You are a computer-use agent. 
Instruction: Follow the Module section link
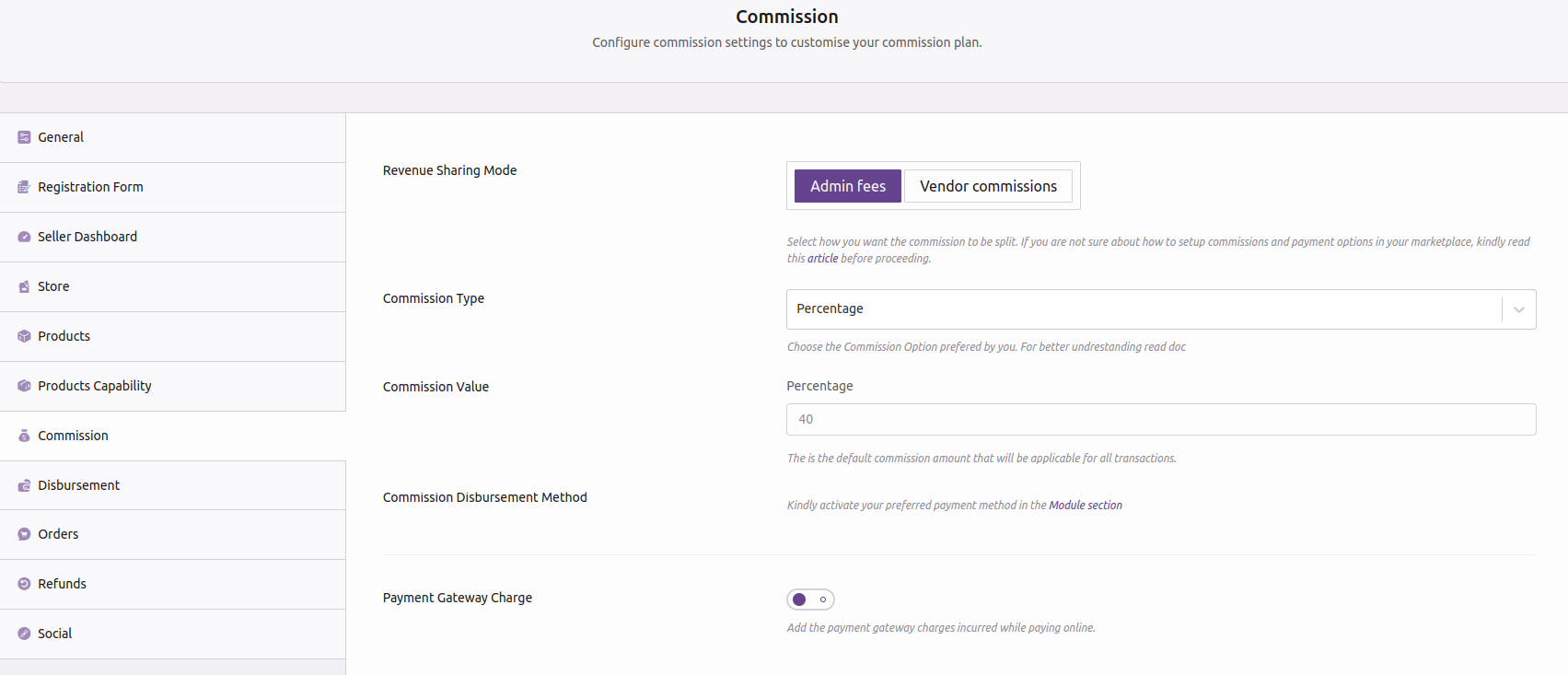pyautogui.click(x=1085, y=506)
